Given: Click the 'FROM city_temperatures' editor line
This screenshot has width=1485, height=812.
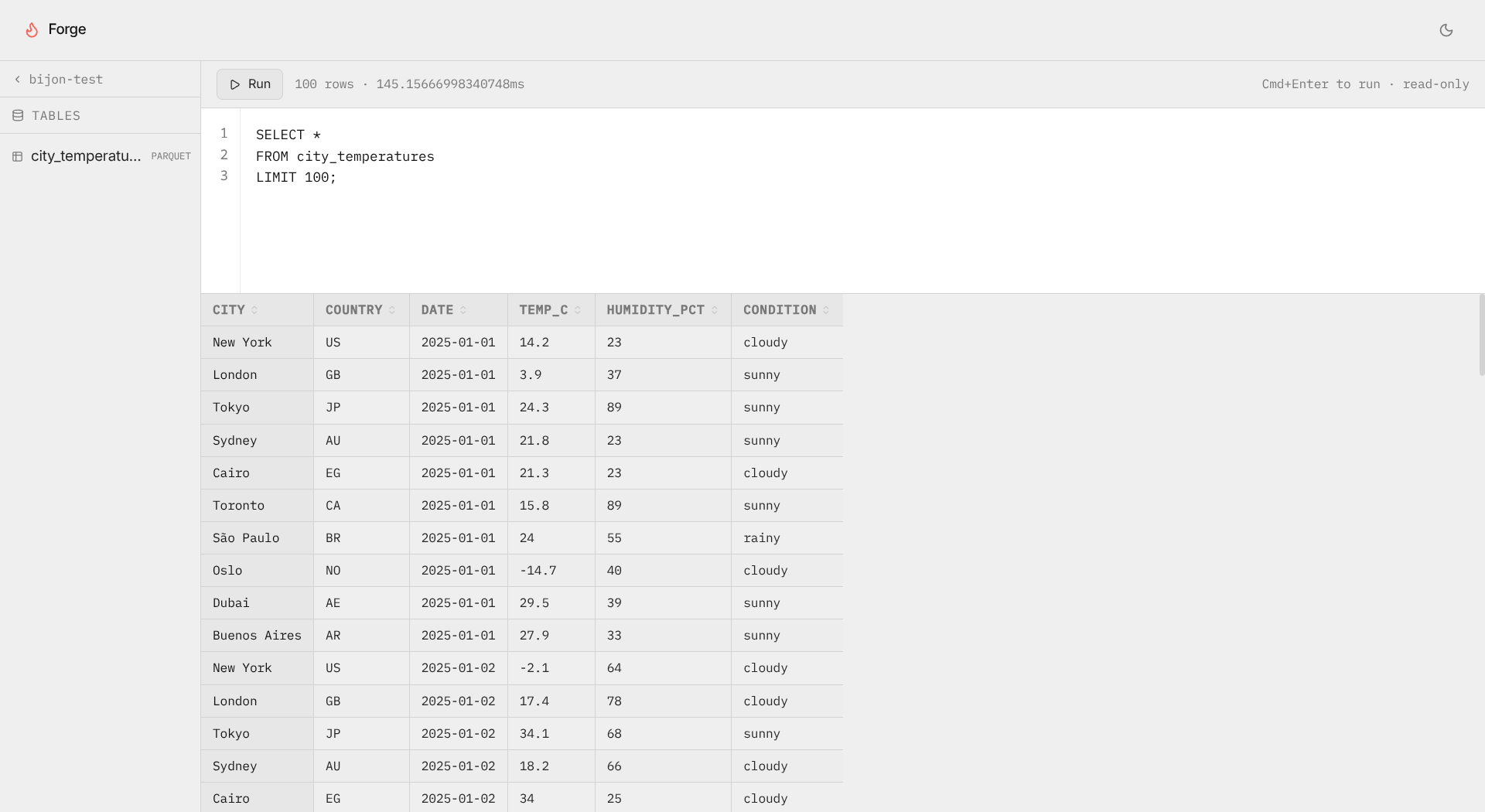Looking at the screenshot, I should pyautogui.click(x=345, y=156).
